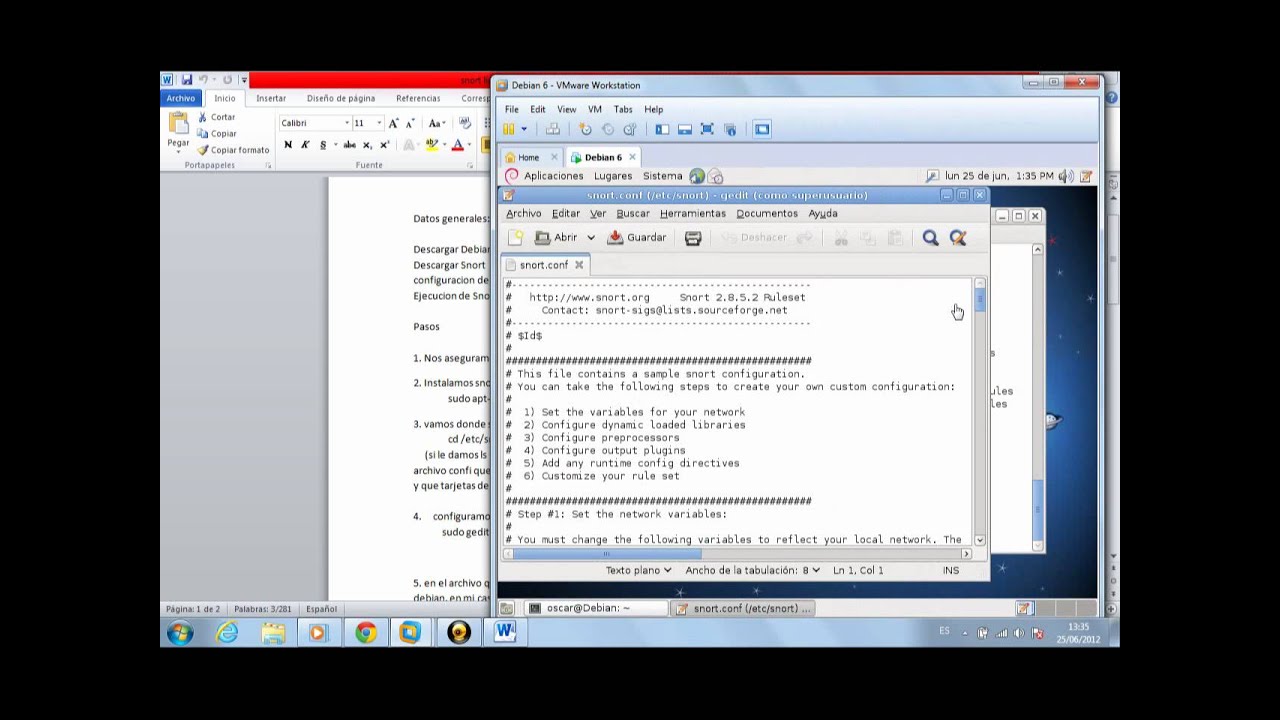Click the red font color button

[x=457, y=145]
